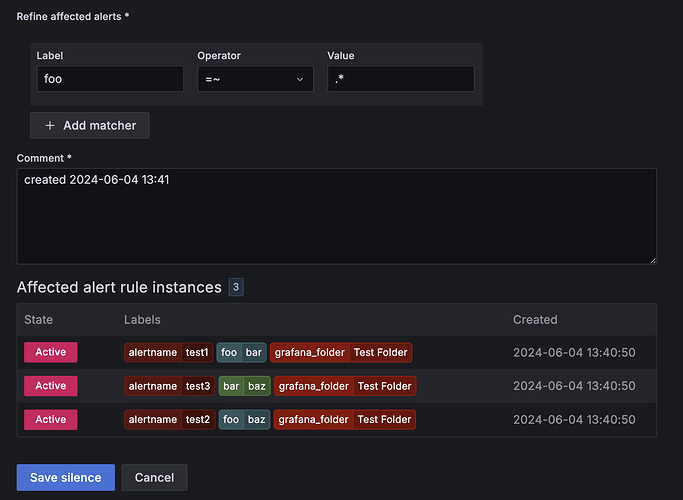
Task: Click the affected instances count badge 3
Action: pos(236,287)
